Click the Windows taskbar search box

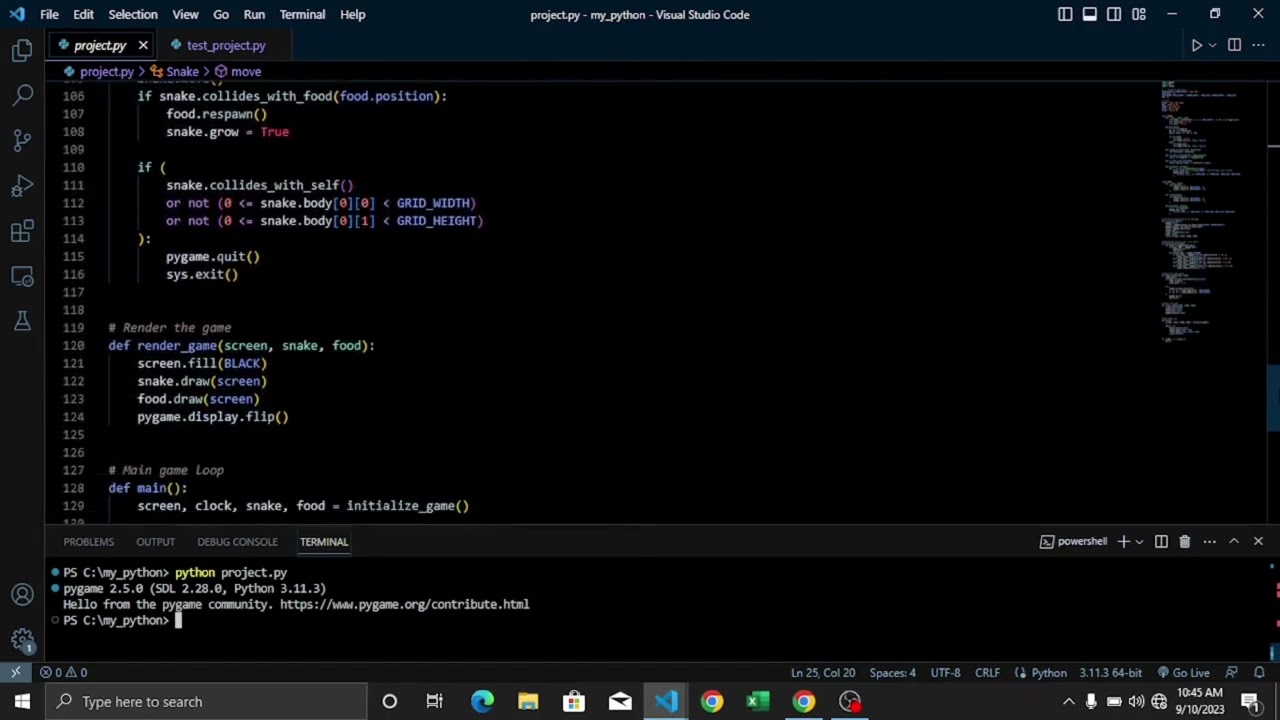[205, 701]
